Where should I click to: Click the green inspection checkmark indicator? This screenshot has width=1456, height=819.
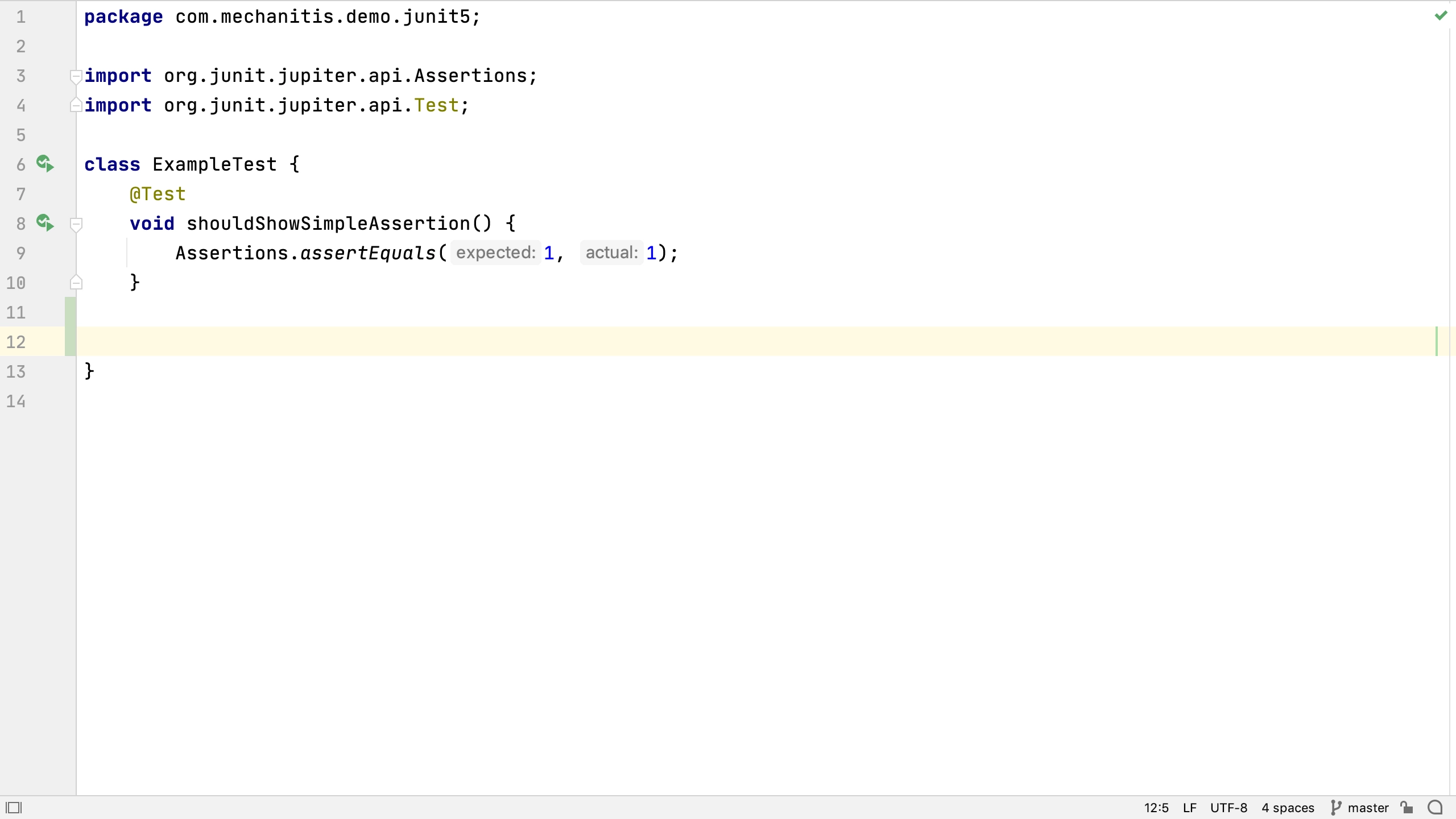1441,16
